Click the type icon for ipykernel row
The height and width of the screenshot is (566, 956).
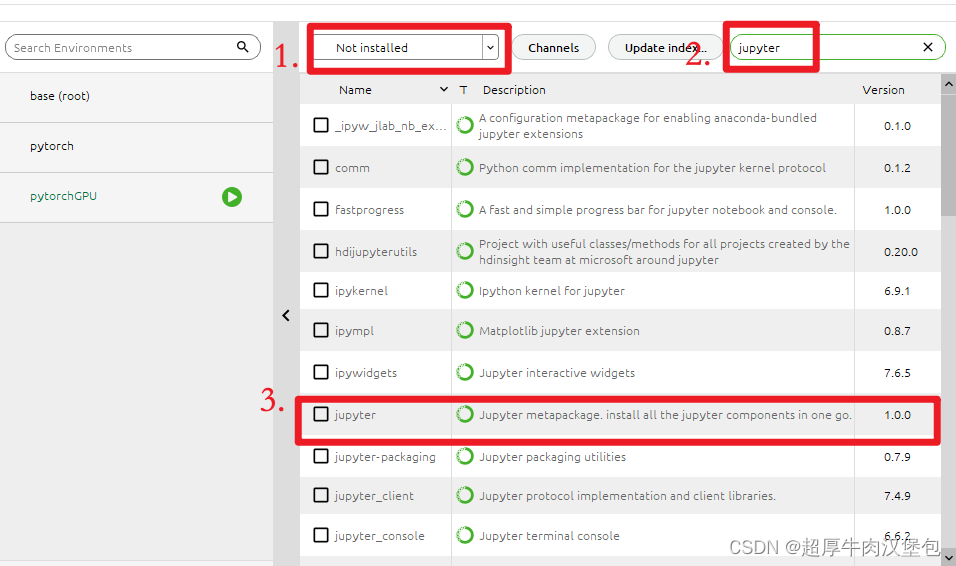click(465, 290)
